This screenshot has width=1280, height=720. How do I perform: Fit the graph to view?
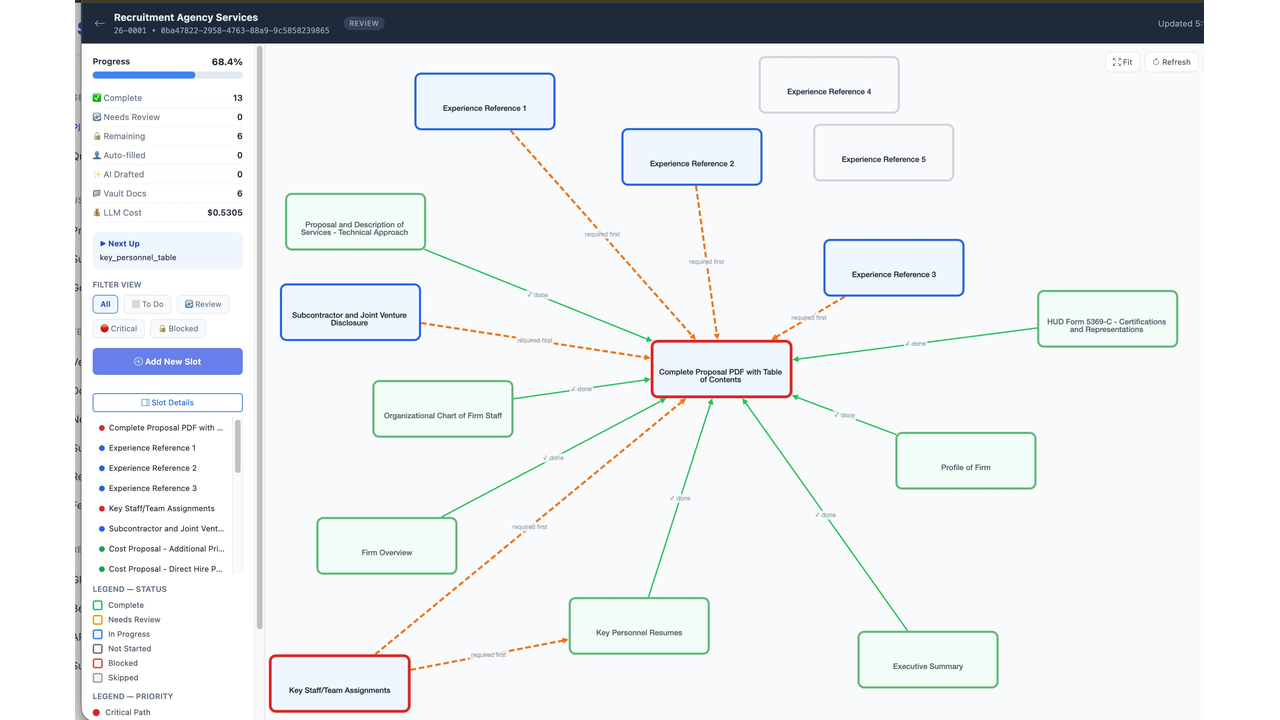[x=1122, y=62]
